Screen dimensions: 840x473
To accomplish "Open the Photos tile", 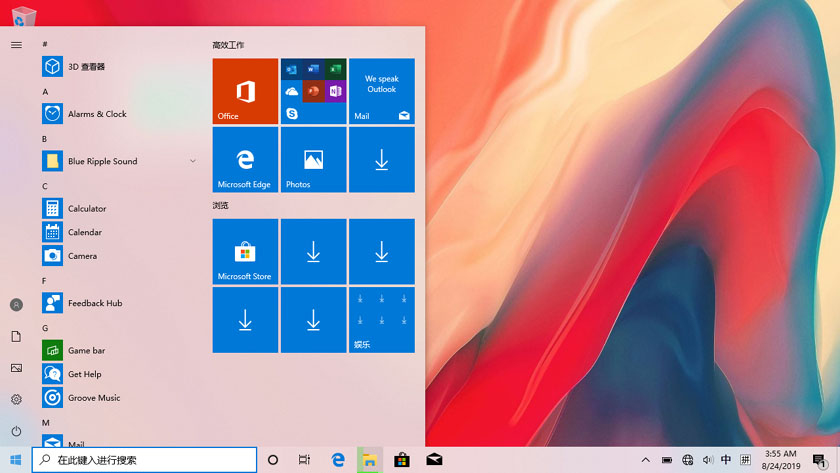I will click(313, 160).
